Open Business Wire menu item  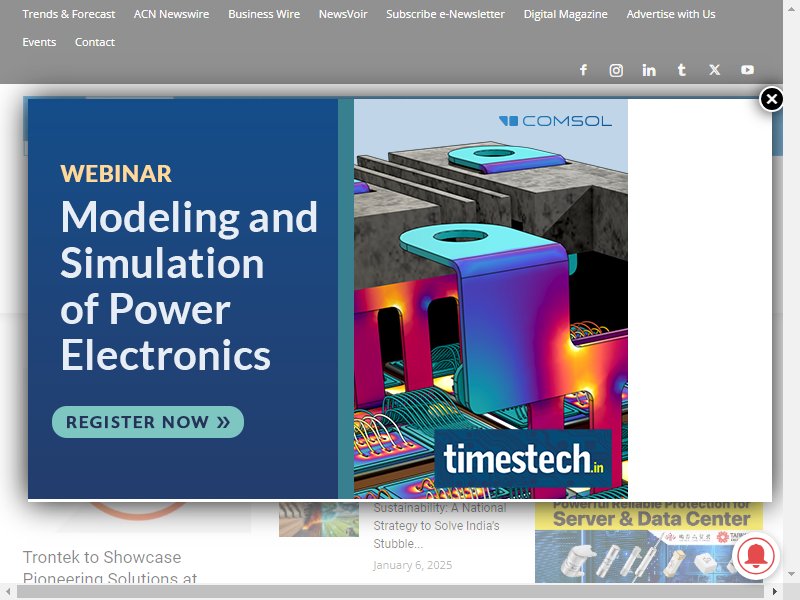pyautogui.click(x=264, y=14)
